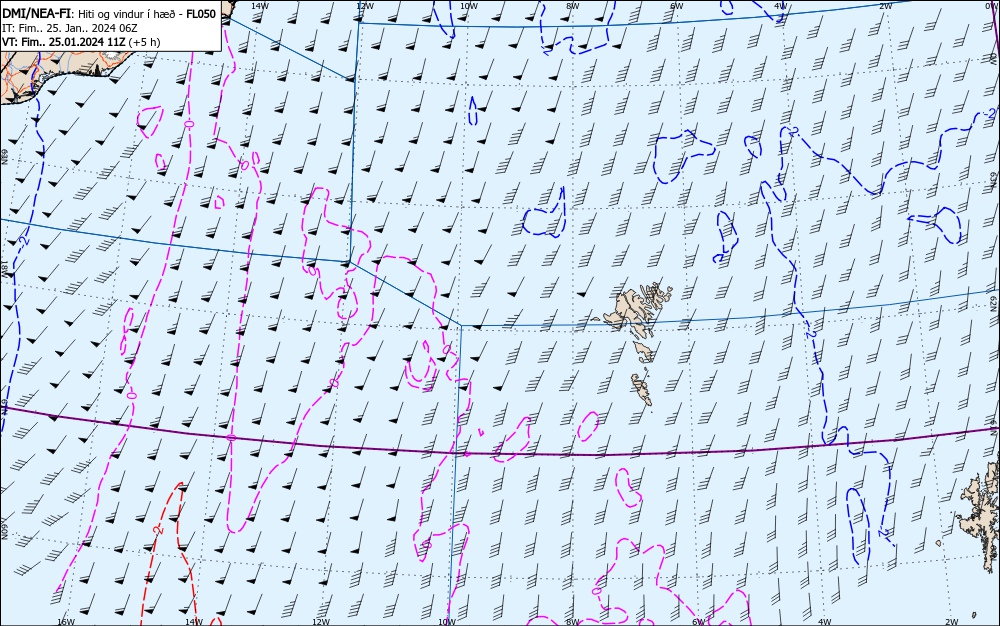1000x626 pixels.
Task: Click the '12W' label on the bottom border
Action: 321,622
